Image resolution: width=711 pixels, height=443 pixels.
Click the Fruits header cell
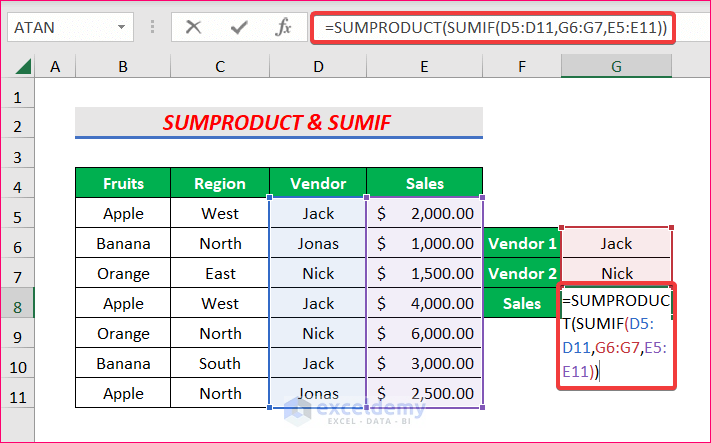123,183
